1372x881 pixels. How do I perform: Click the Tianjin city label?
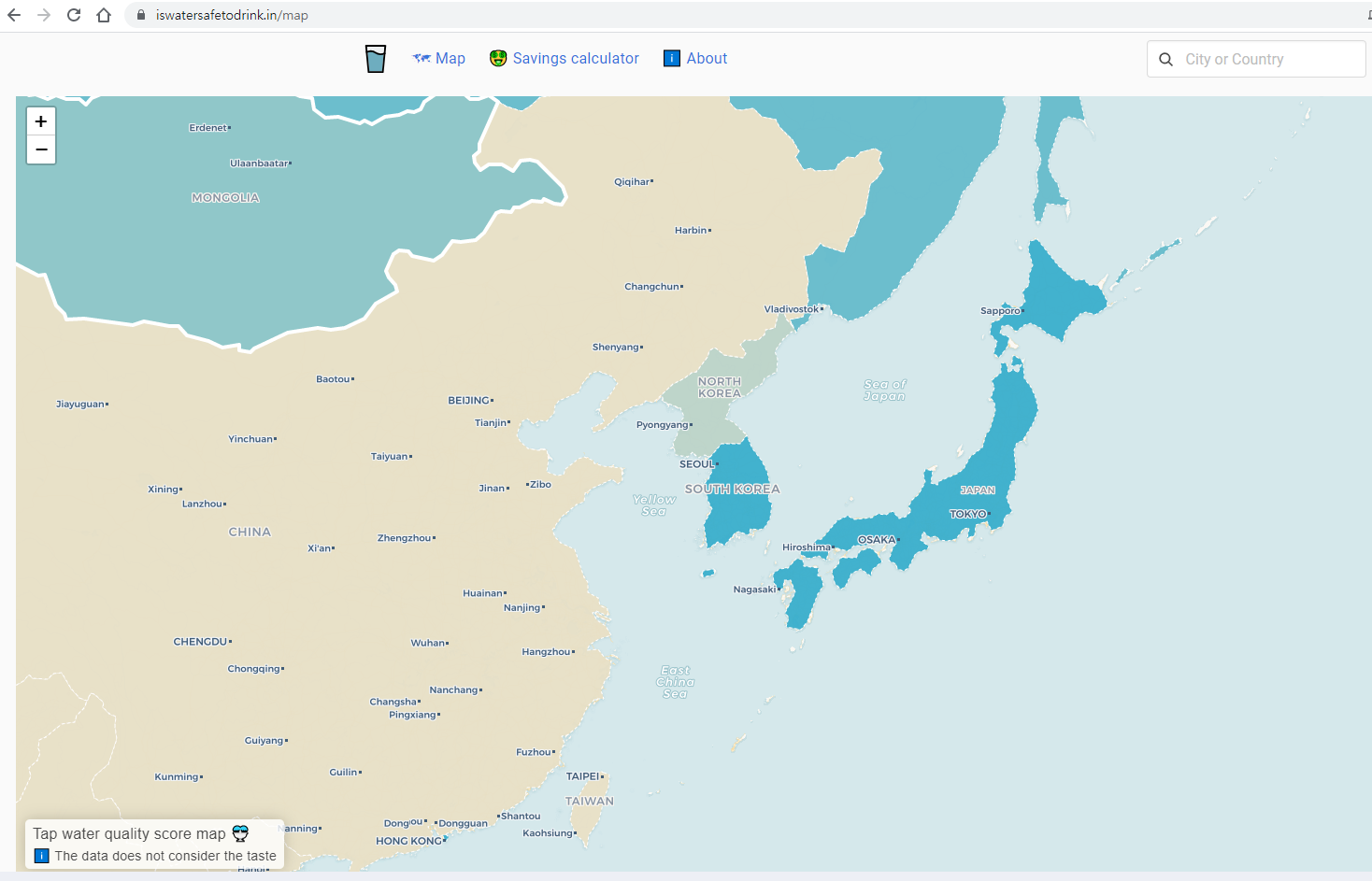click(x=491, y=422)
